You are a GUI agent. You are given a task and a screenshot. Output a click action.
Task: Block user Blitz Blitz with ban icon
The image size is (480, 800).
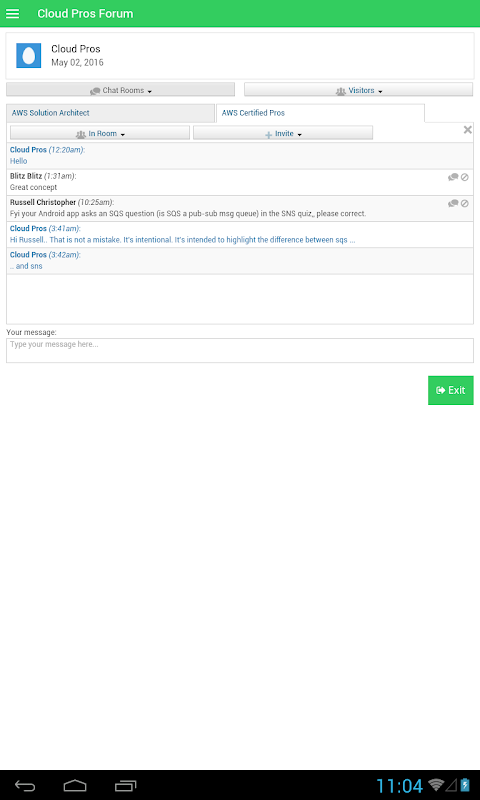465,177
